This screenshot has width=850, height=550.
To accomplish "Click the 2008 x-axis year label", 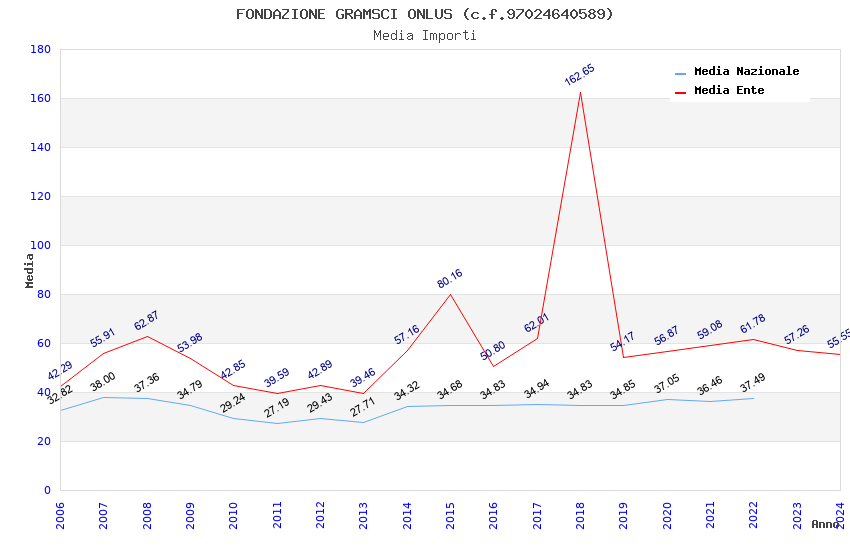I will click(146, 515).
